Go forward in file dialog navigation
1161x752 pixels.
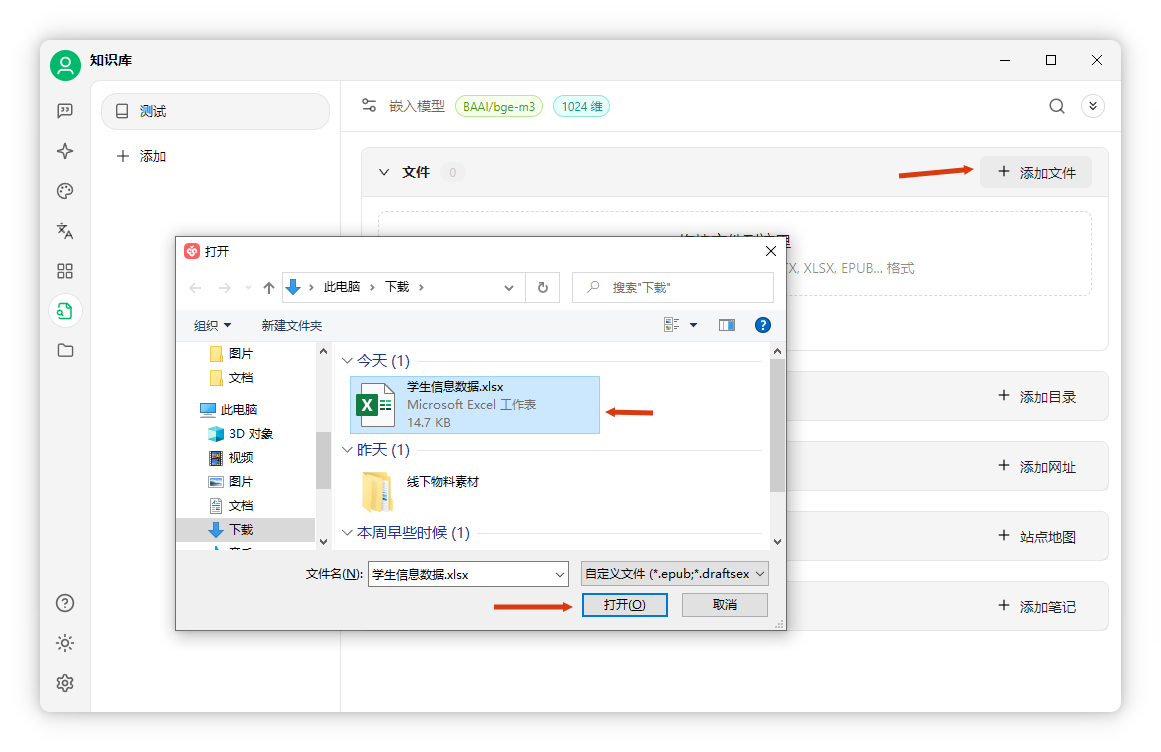(224, 288)
